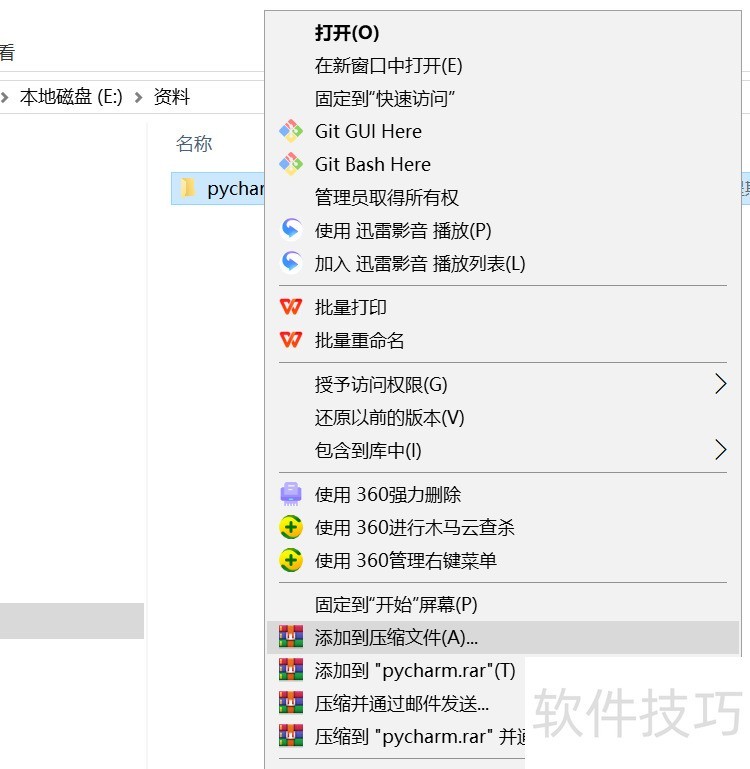Open 授予访问权限(G) menu entry
This screenshot has height=769, width=750.
(x=503, y=384)
